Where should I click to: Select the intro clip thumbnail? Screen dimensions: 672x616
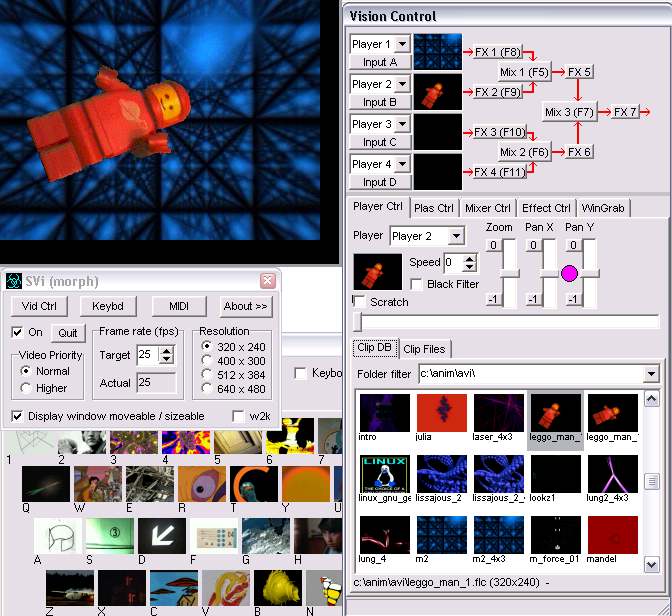(x=384, y=413)
